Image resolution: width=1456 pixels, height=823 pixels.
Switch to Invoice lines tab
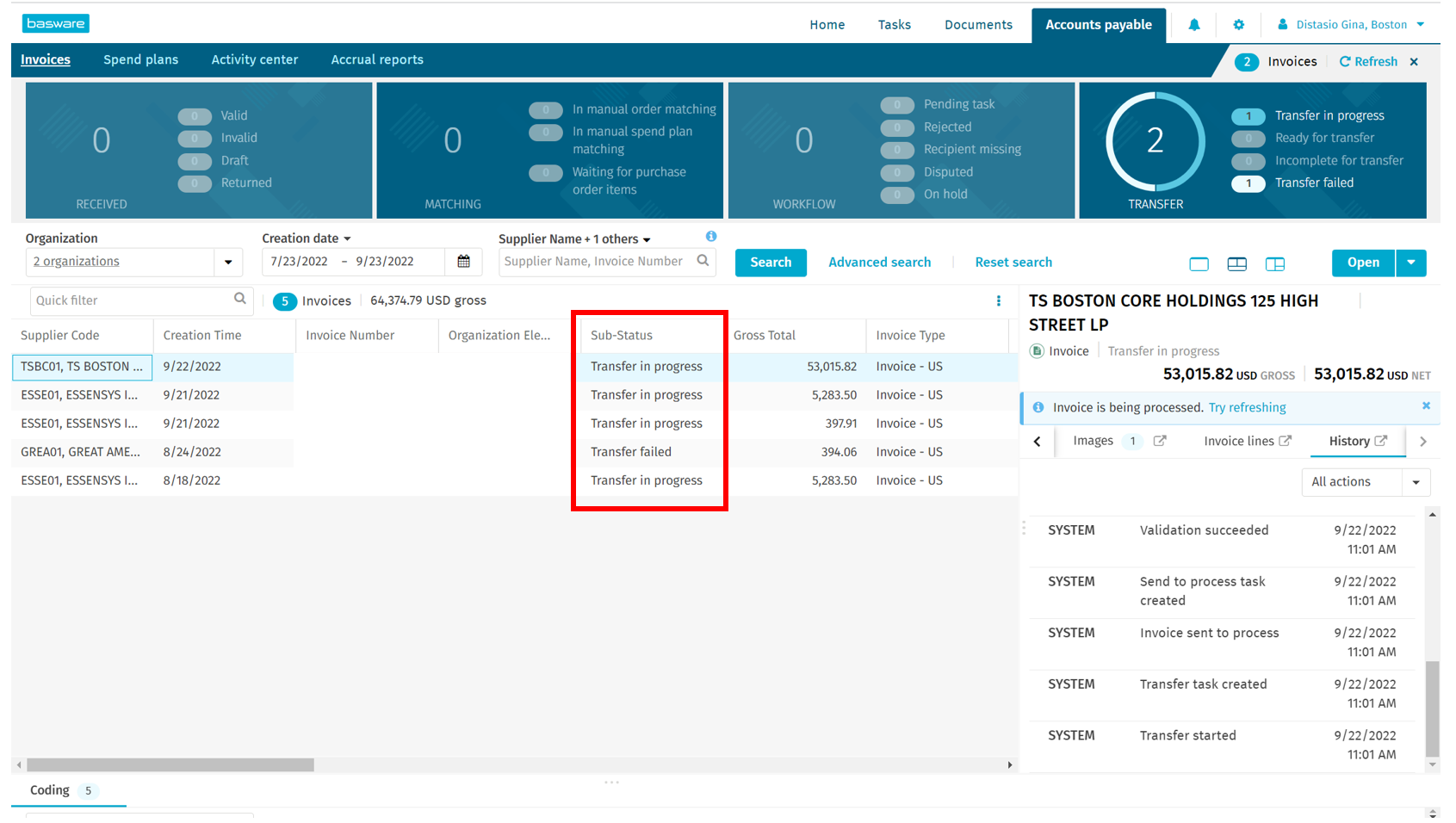pyautogui.click(x=1238, y=441)
